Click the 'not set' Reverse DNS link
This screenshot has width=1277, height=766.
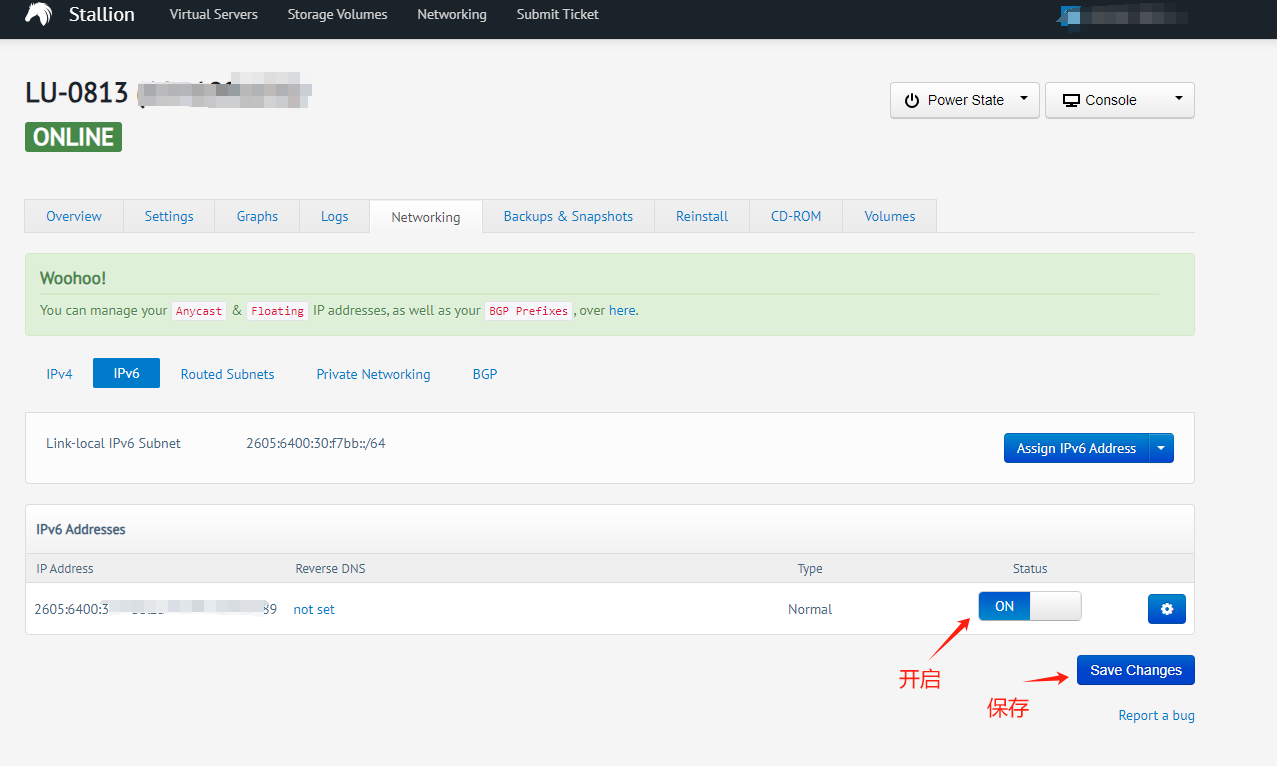click(314, 609)
